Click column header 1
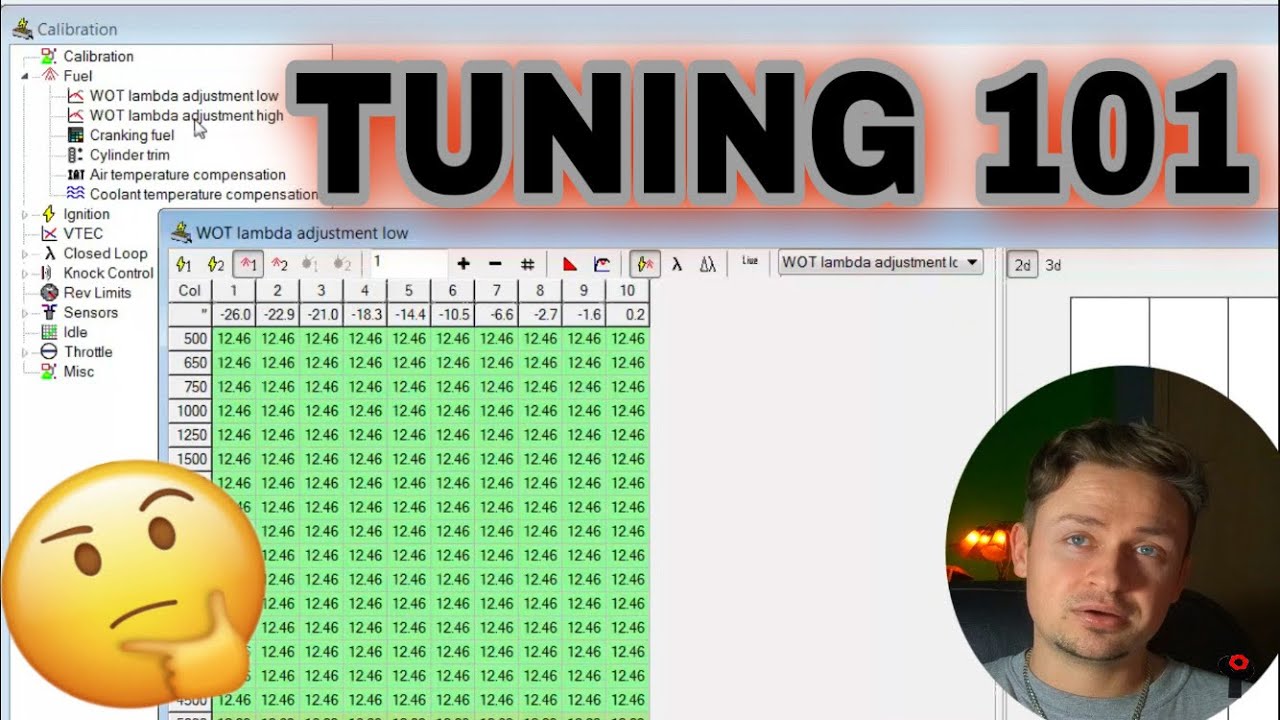 (234, 291)
